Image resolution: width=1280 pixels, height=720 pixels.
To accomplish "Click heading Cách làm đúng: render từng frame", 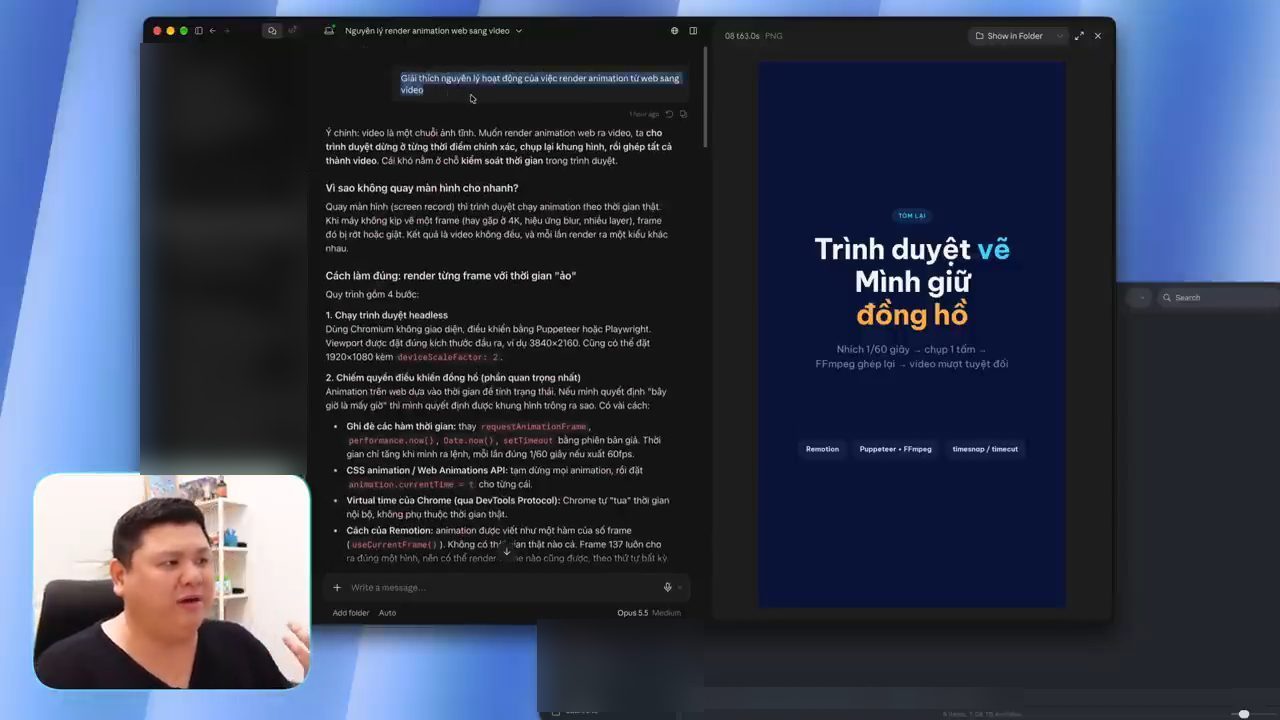I will (450, 276).
